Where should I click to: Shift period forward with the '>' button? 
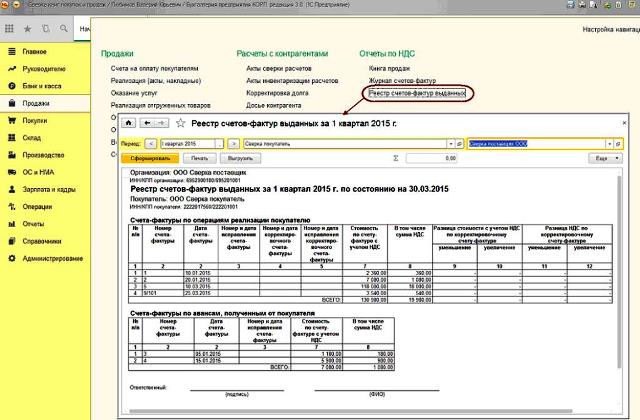[233, 143]
